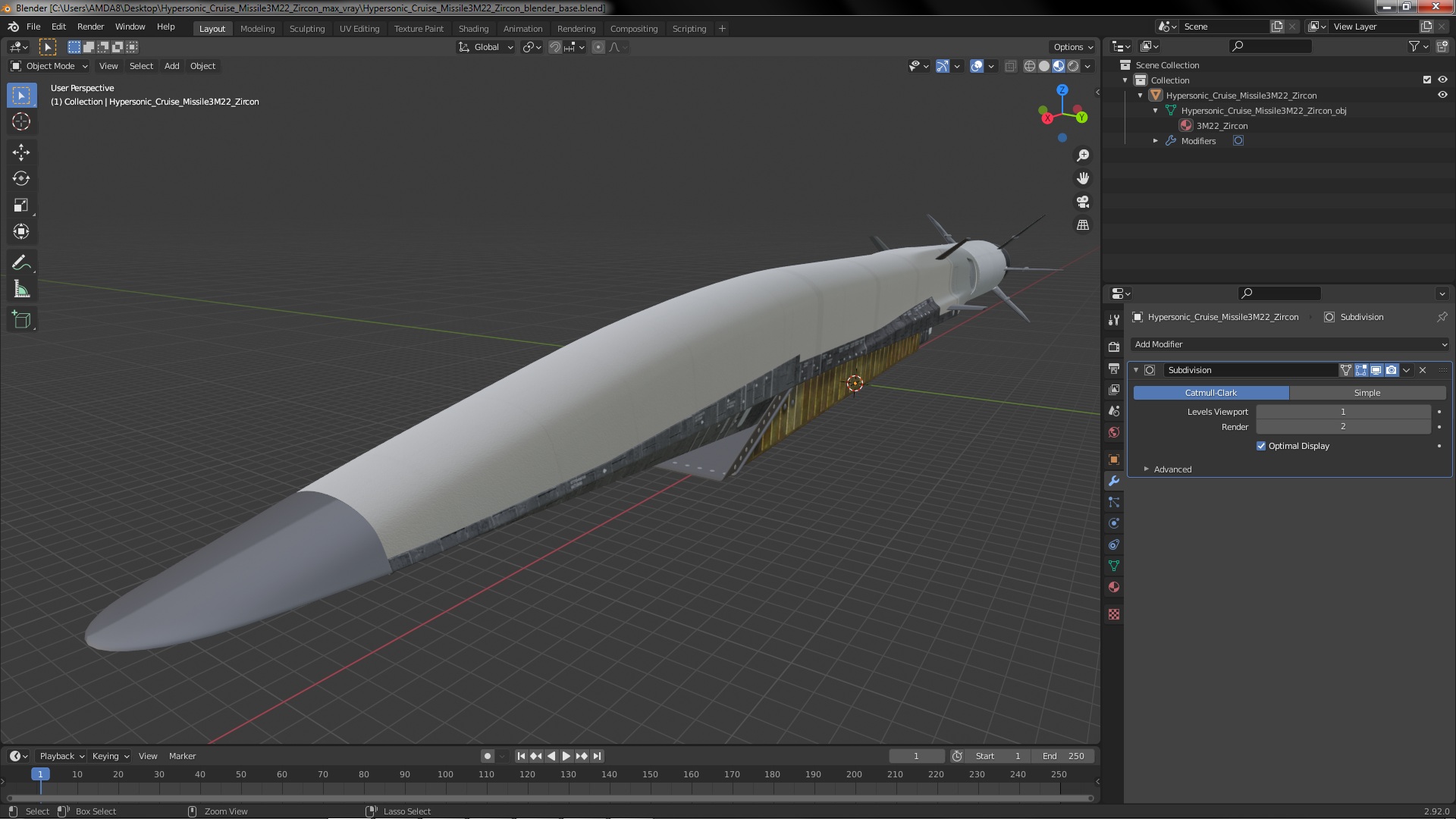
Task: Switch to the Sculpting workspace tab
Action: pos(306,28)
